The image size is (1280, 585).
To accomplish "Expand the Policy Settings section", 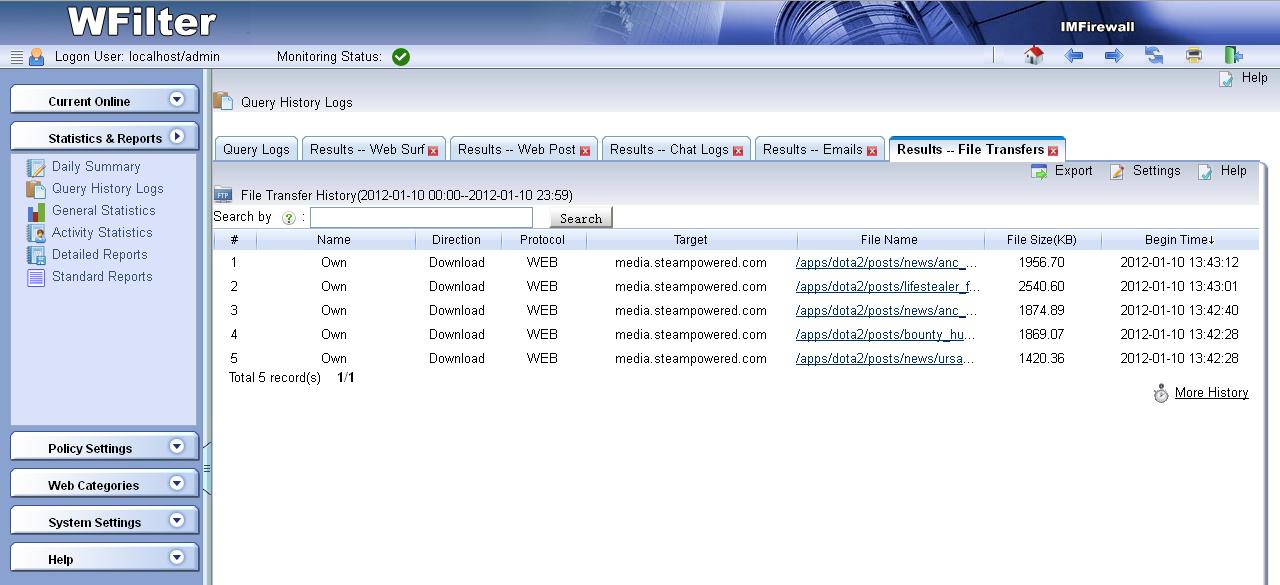I will coord(177,447).
